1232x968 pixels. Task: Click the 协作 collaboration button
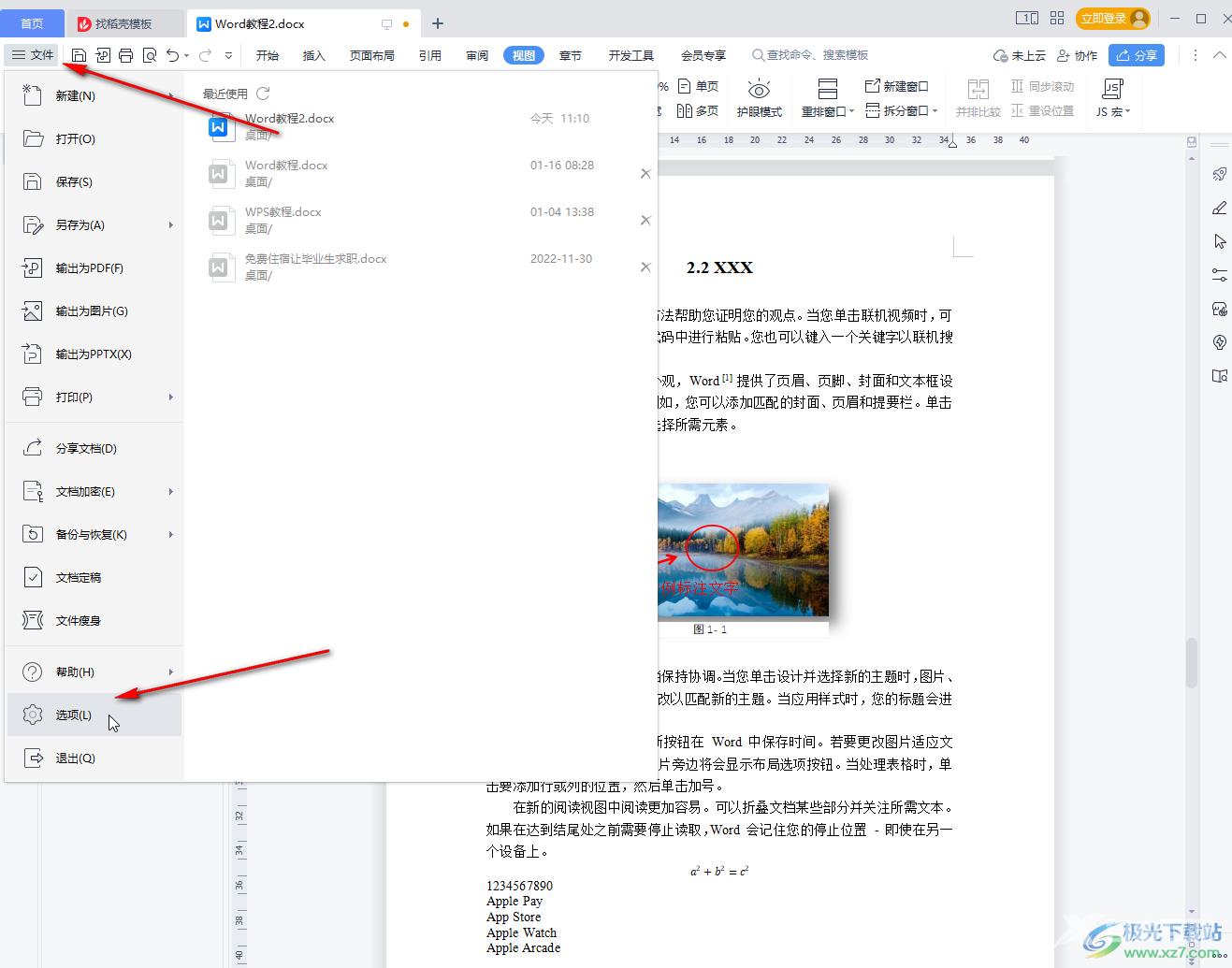1077,56
